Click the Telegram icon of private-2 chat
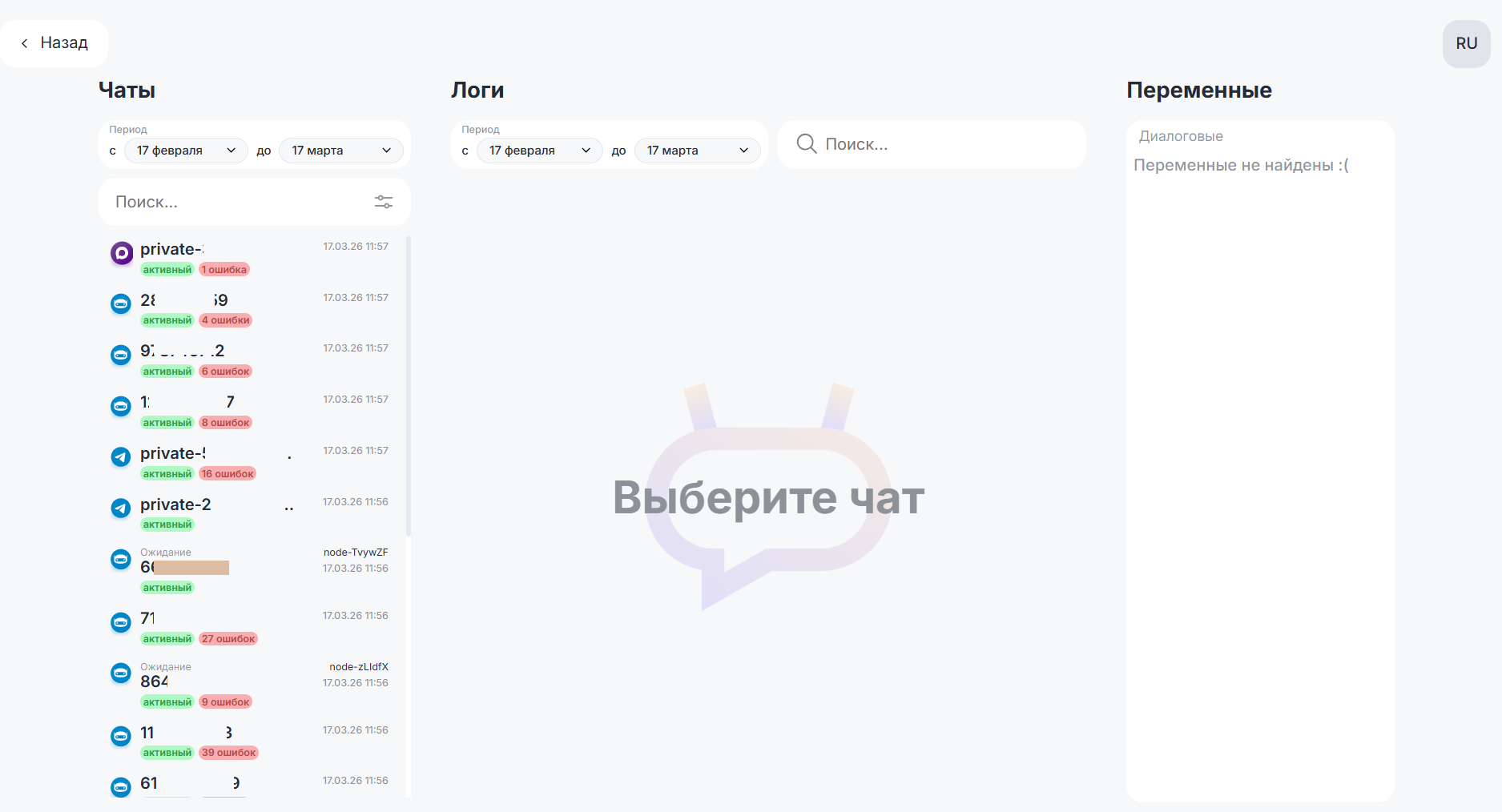Screen dimensions: 1502x812 [x=121, y=508]
